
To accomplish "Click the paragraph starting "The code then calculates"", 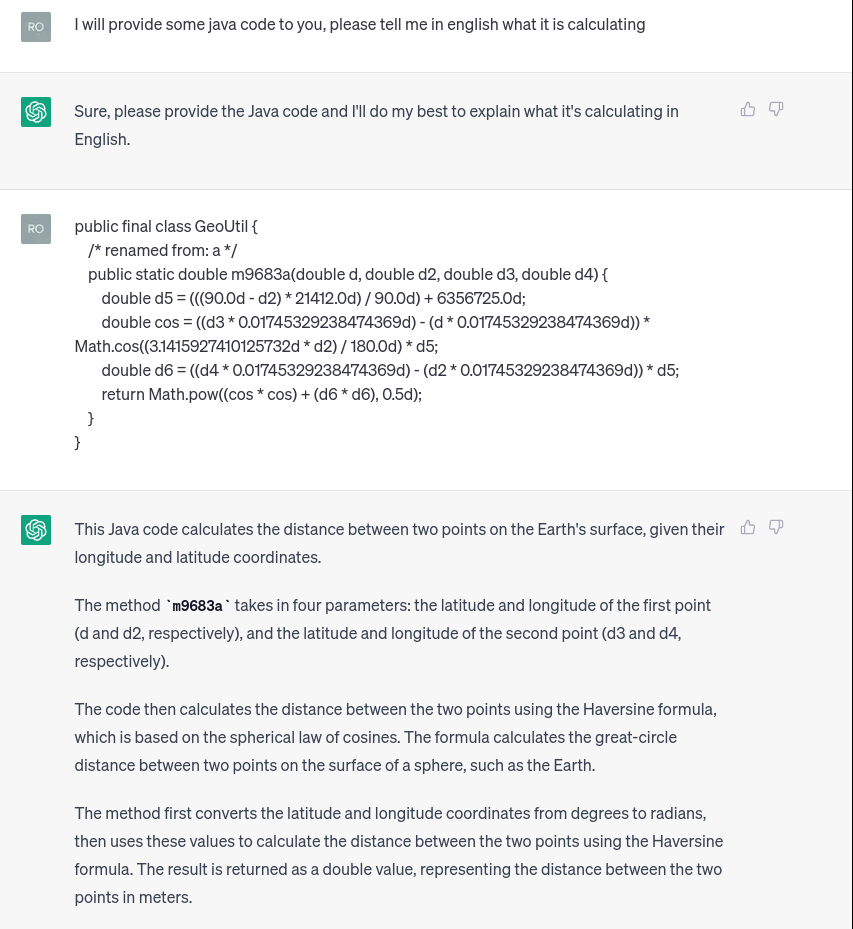I will click(395, 737).
